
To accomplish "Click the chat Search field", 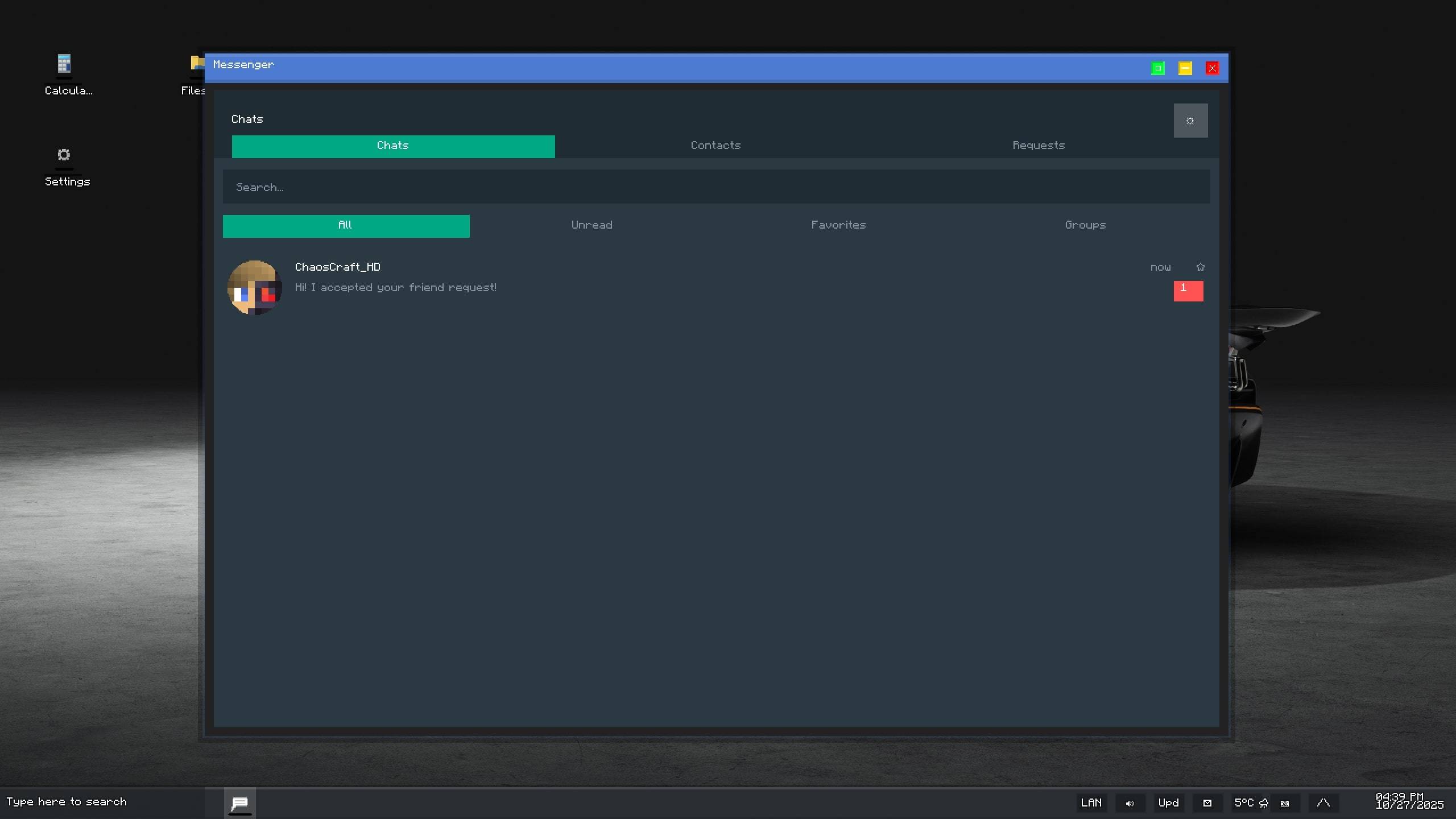I will click(x=716, y=187).
